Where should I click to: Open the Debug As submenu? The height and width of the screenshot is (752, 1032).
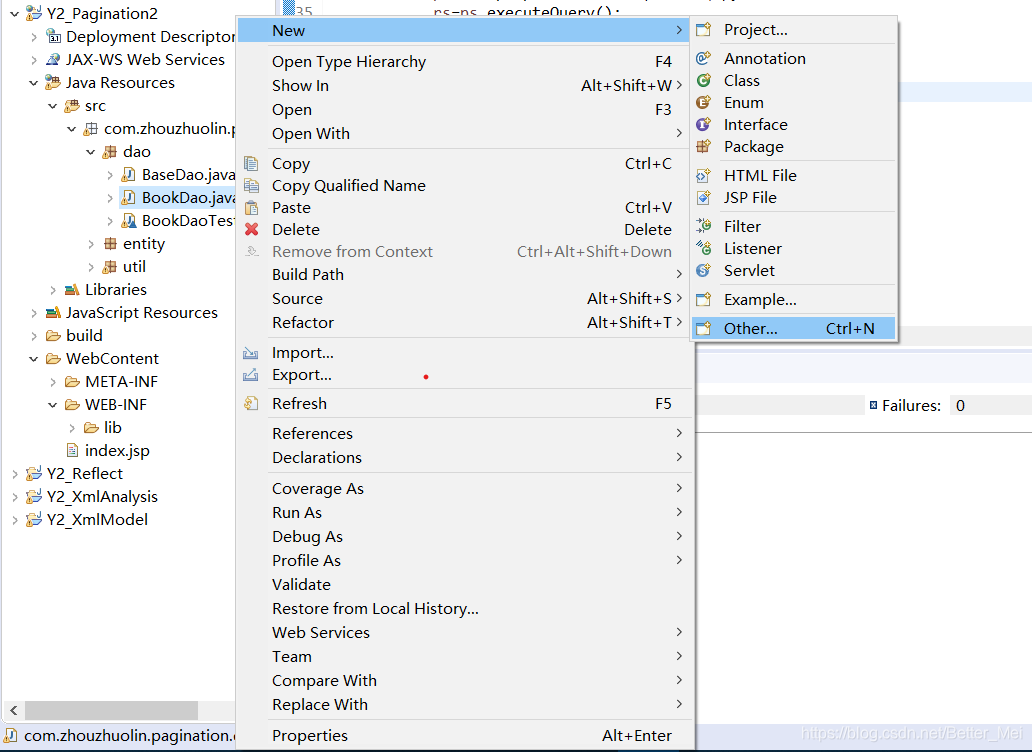click(463, 536)
